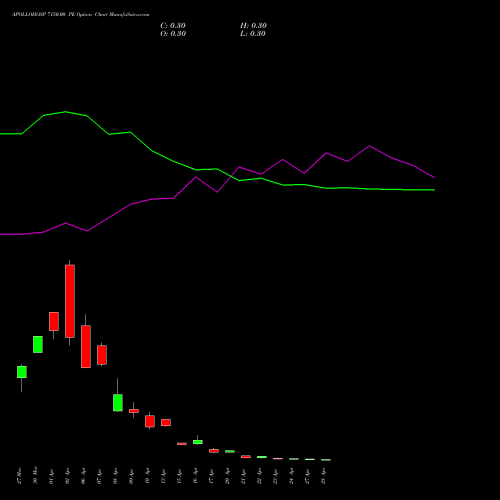Viewport: 500px width, 500px height.
Task: Select the red candlestick above 10 Apr
Action: (150, 421)
